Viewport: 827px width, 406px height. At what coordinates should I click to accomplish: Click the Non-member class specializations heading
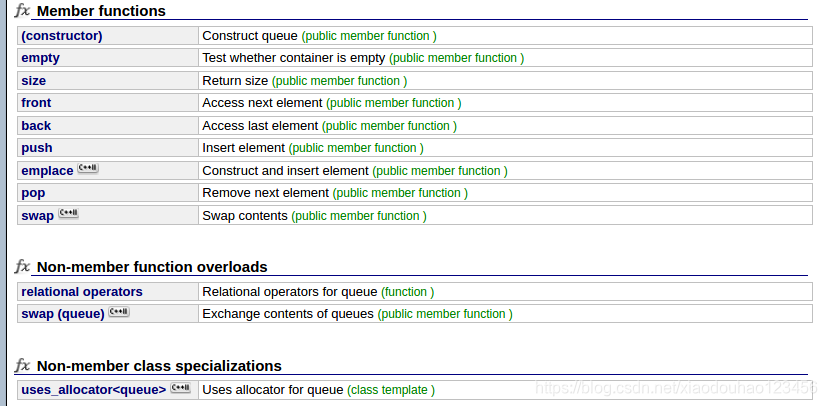pyautogui.click(x=159, y=366)
